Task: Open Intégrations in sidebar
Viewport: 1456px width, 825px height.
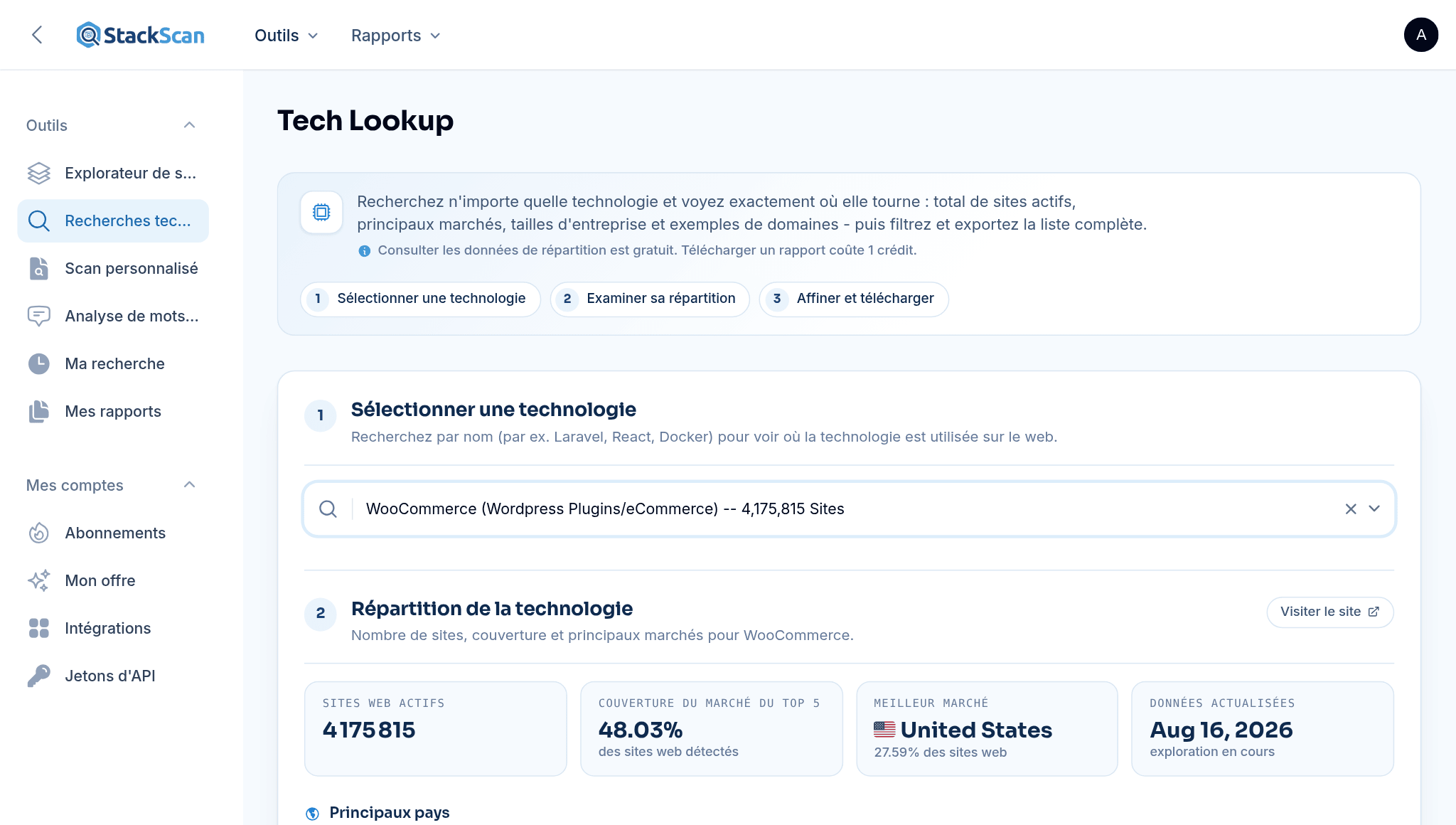Action: tap(113, 628)
